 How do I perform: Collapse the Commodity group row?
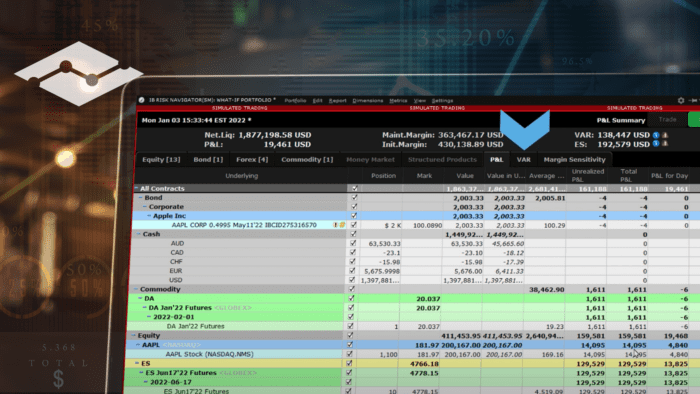tap(136, 289)
